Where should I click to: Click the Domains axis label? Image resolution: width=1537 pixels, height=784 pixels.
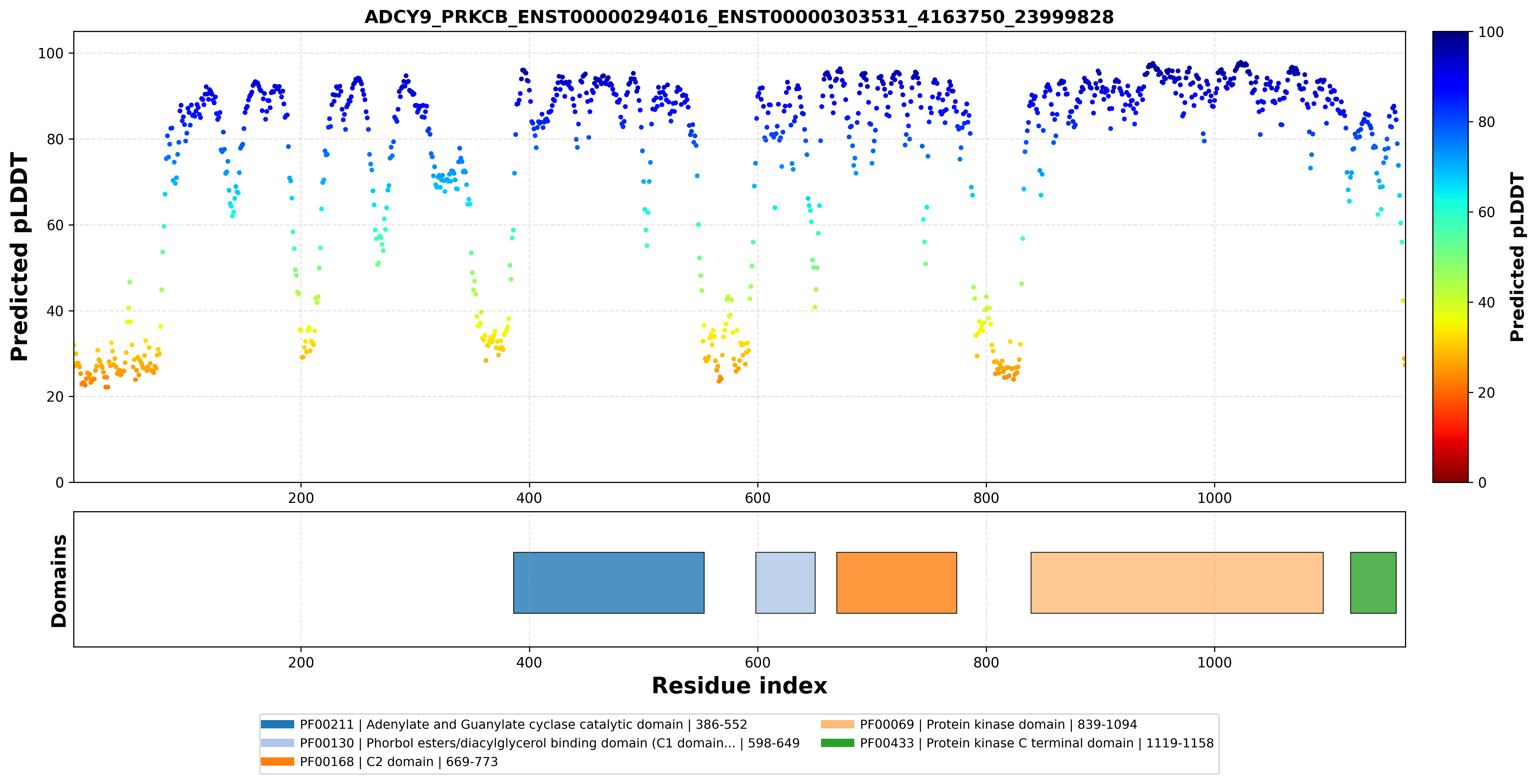point(59,581)
